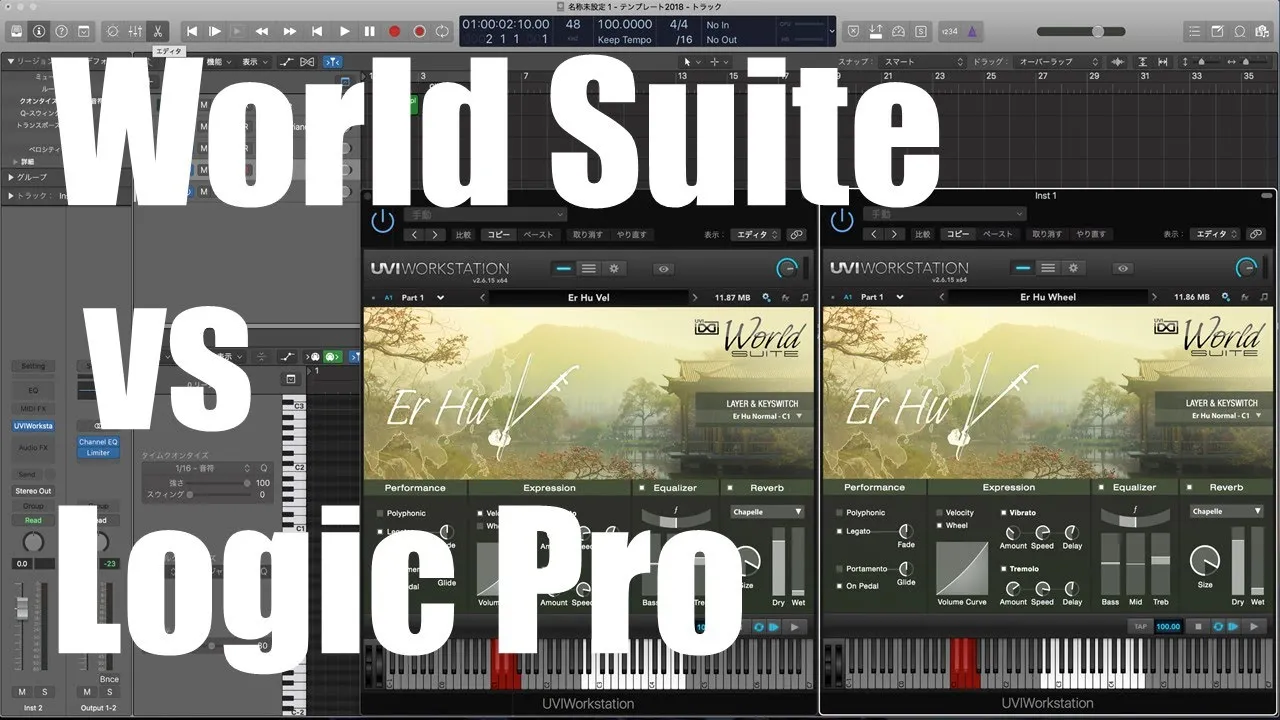
Task: Click list view icon in Er Hu Vel window
Action: pyautogui.click(x=589, y=268)
